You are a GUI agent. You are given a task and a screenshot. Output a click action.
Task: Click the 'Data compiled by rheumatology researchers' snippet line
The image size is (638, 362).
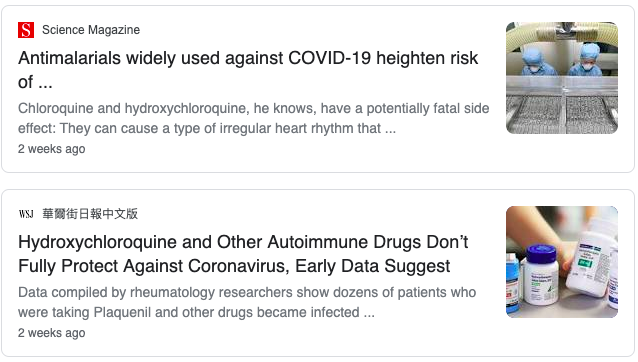click(247, 292)
